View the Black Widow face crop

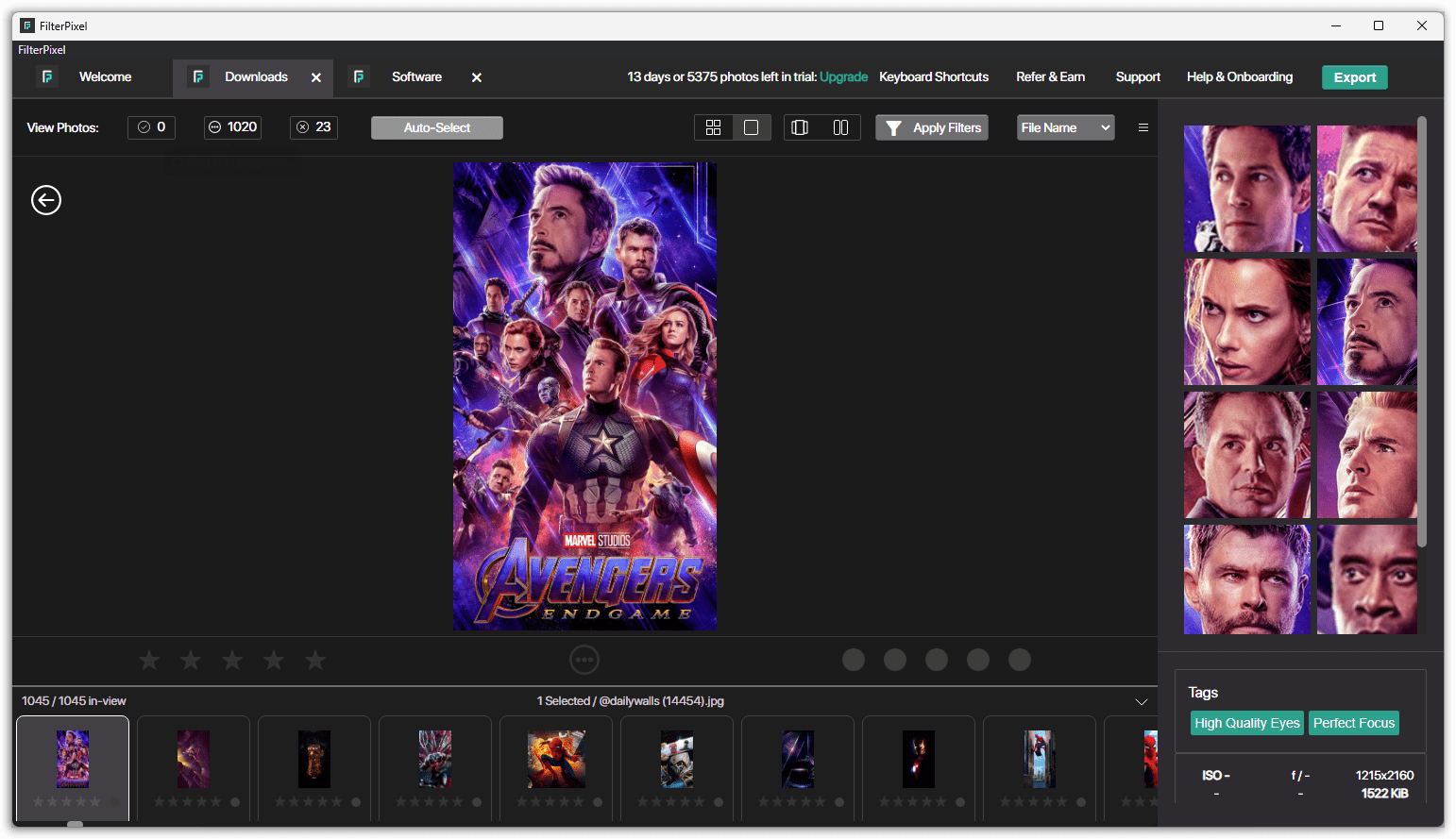1247,322
